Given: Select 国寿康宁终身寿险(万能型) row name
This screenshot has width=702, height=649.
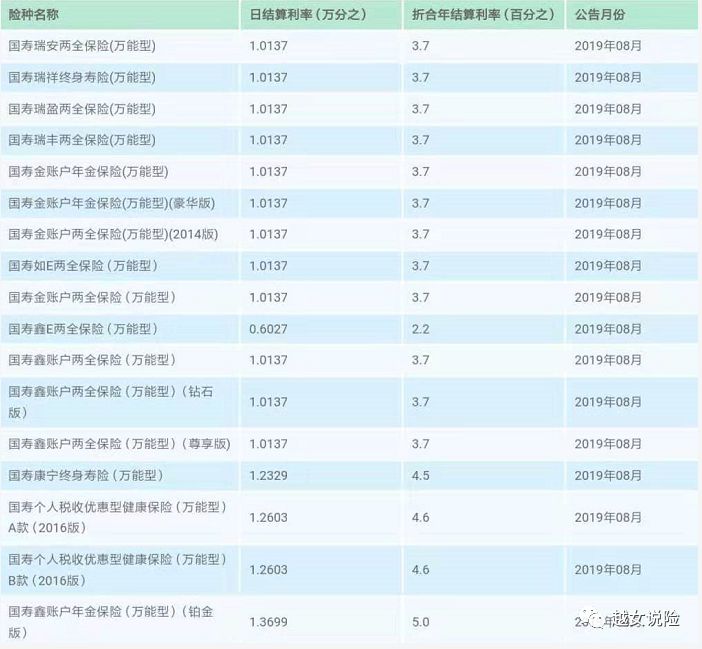Looking at the screenshot, I should (86, 475).
